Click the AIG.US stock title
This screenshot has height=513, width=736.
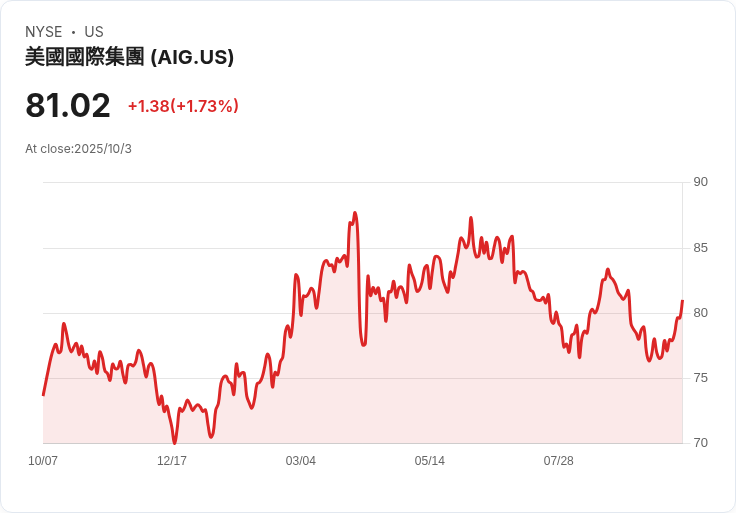(x=129, y=57)
